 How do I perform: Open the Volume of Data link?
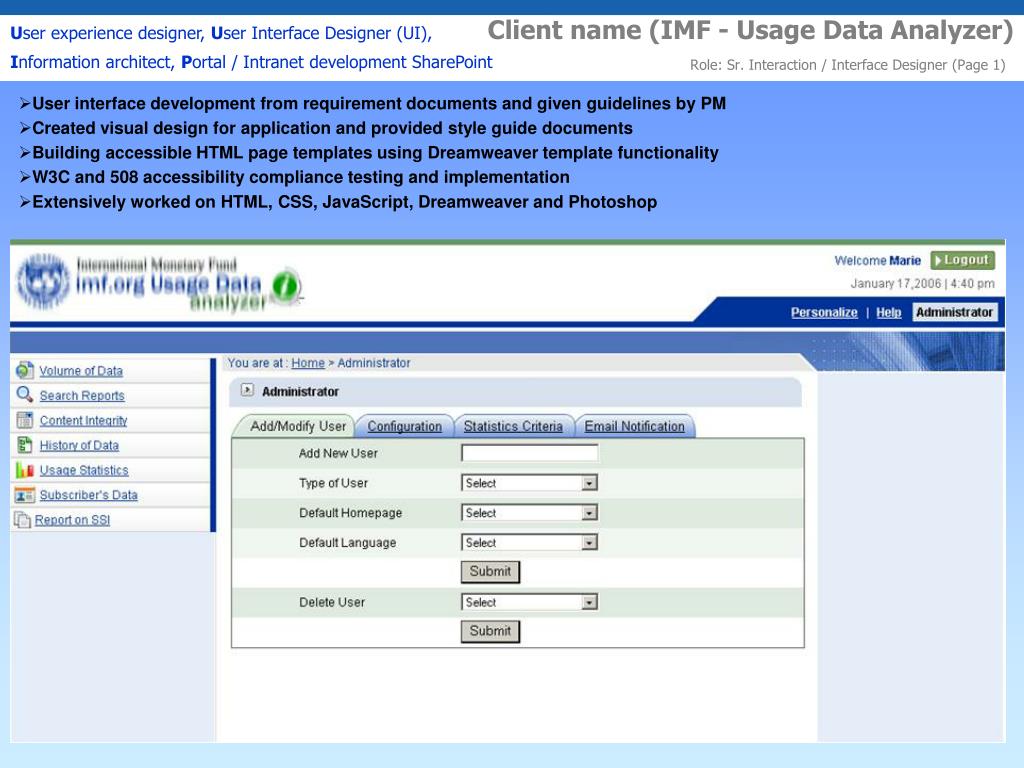tap(81, 371)
